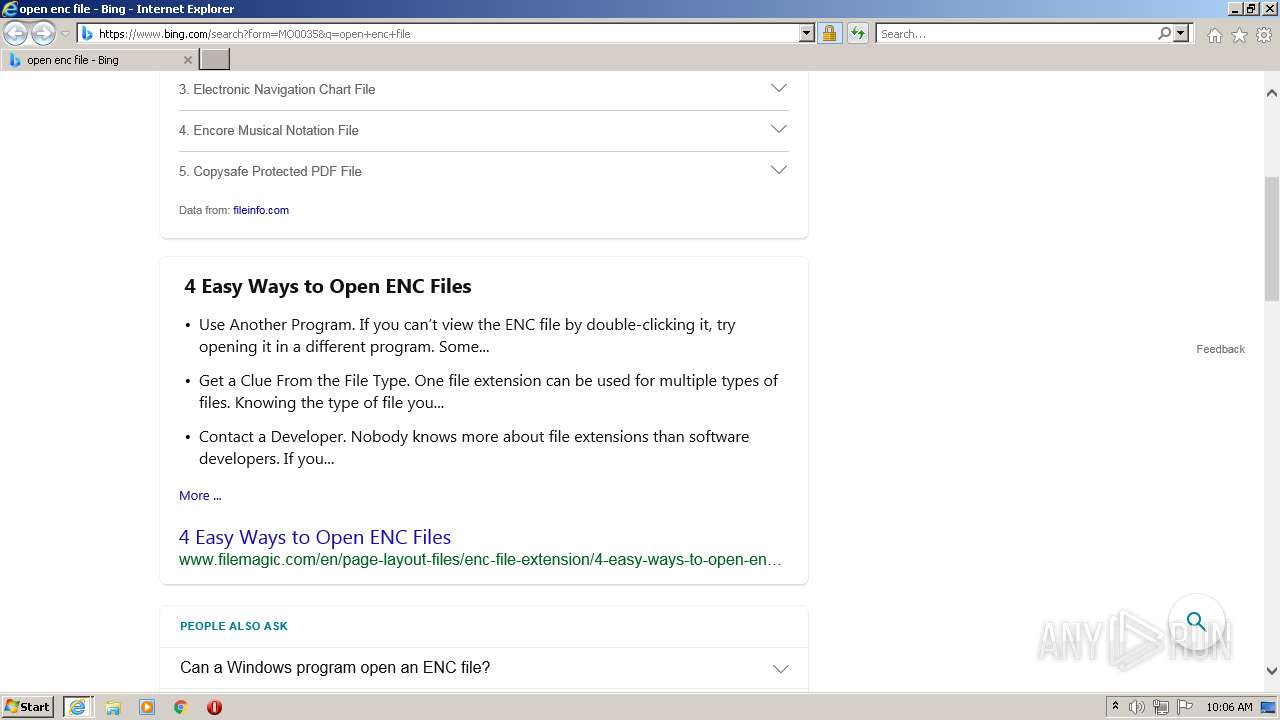Open the recent pages dropdown arrow
This screenshot has width=1280, height=720.
(65, 34)
